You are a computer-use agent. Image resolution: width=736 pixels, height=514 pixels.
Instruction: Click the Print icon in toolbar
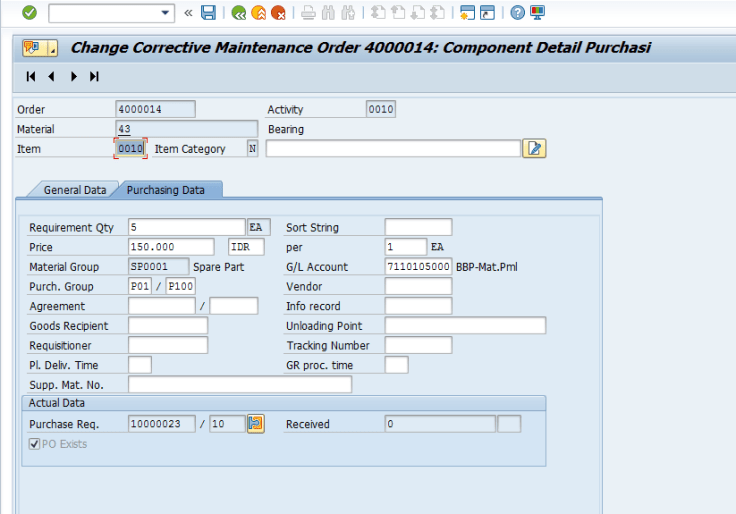(308, 13)
